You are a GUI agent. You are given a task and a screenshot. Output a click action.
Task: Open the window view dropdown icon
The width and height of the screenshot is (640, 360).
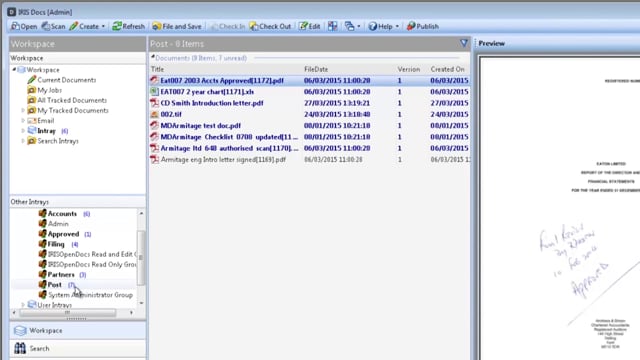[x=352, y=27]
